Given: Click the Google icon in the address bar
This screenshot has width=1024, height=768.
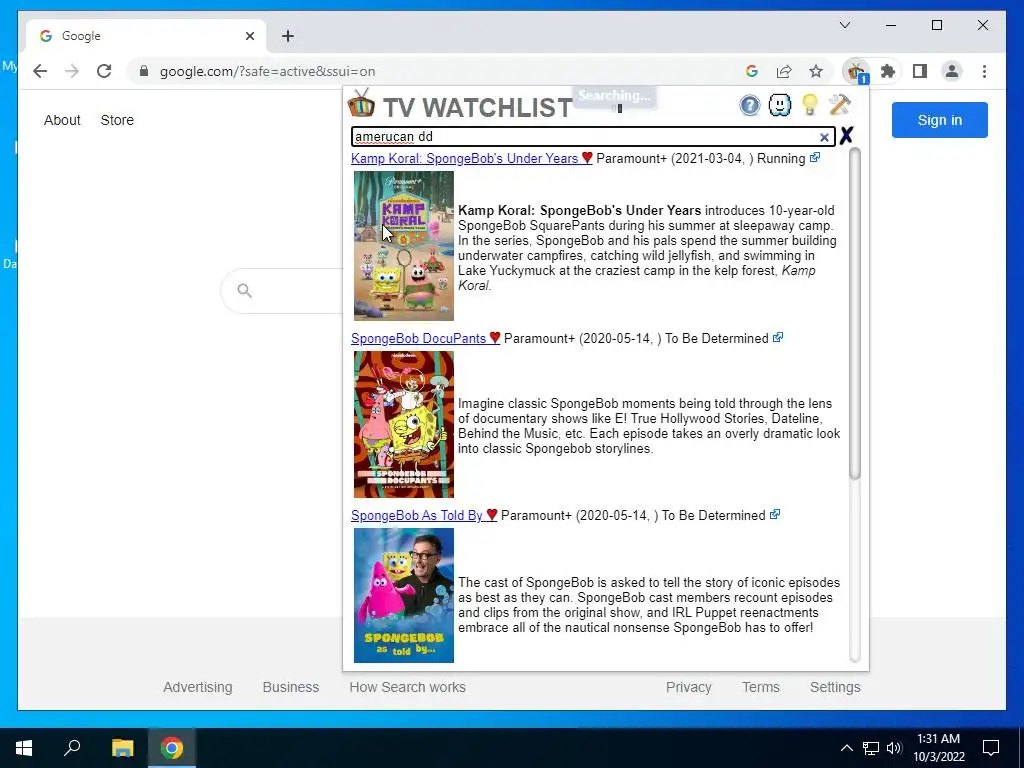Looking at the screenshot, I should [x=752, y=71].
